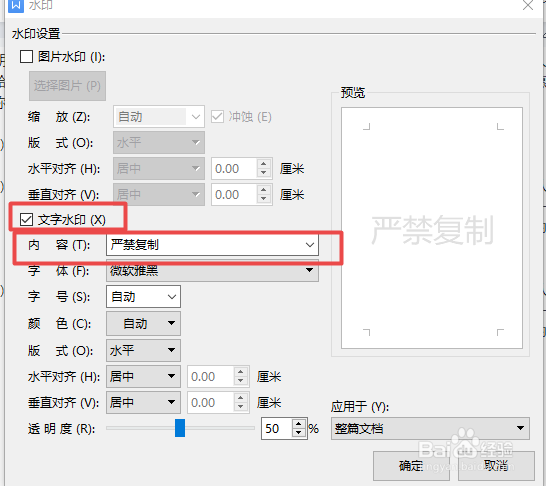
Task: Click the transparency value field showing 50
Action: point(277,429)
